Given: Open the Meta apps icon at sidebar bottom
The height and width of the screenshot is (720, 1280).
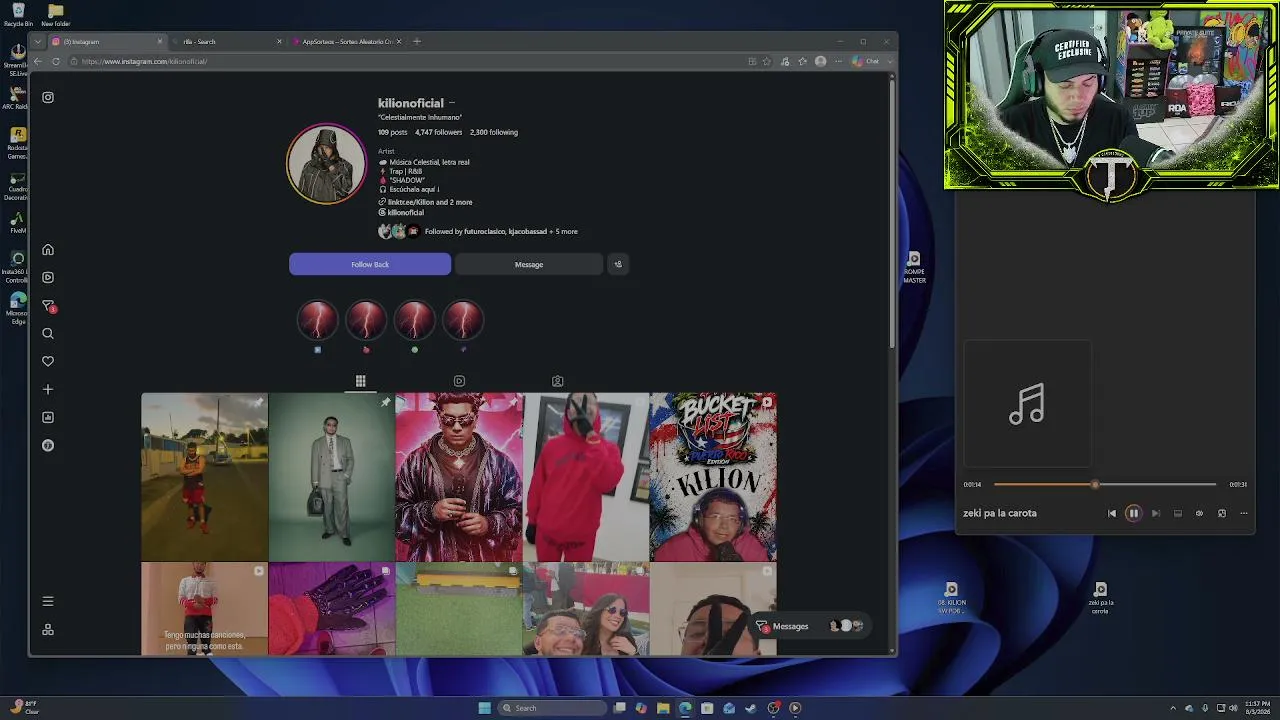Looking at the screenshot, I should click(48, 629).
